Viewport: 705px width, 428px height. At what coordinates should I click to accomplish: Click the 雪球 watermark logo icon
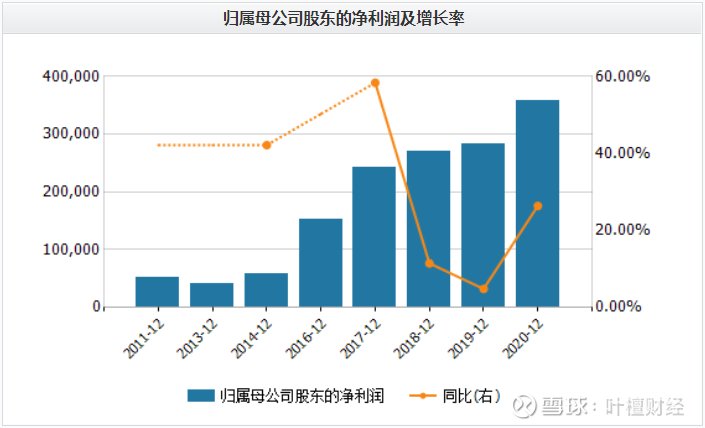(524, 406)
